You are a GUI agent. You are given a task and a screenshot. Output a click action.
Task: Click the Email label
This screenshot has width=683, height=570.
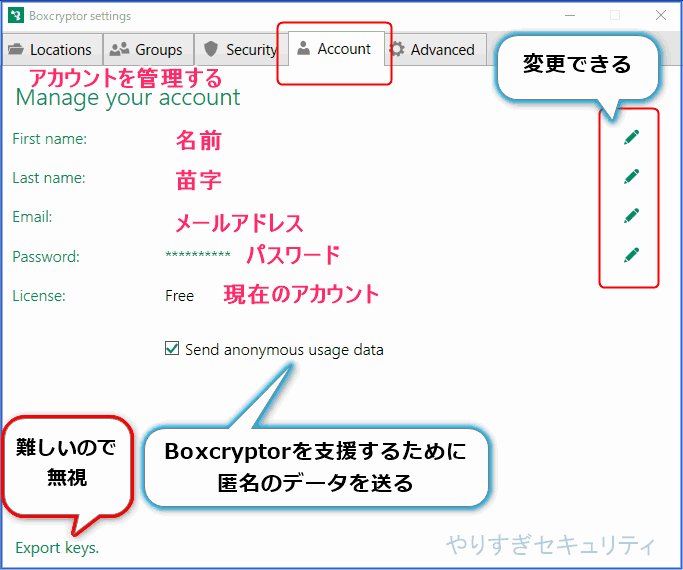(32, 217)
